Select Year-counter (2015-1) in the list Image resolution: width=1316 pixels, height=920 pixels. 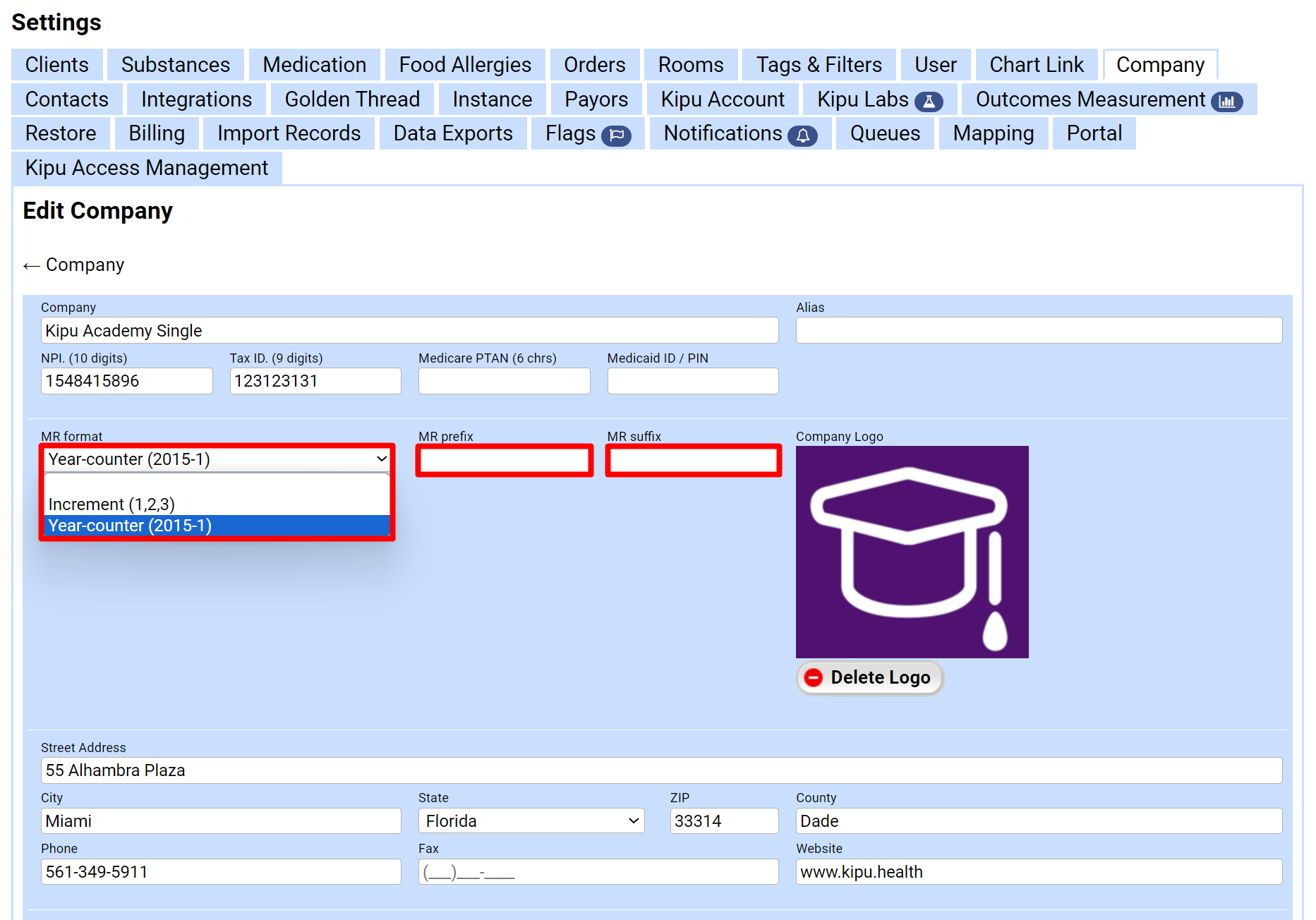click(x=130, y=526)
